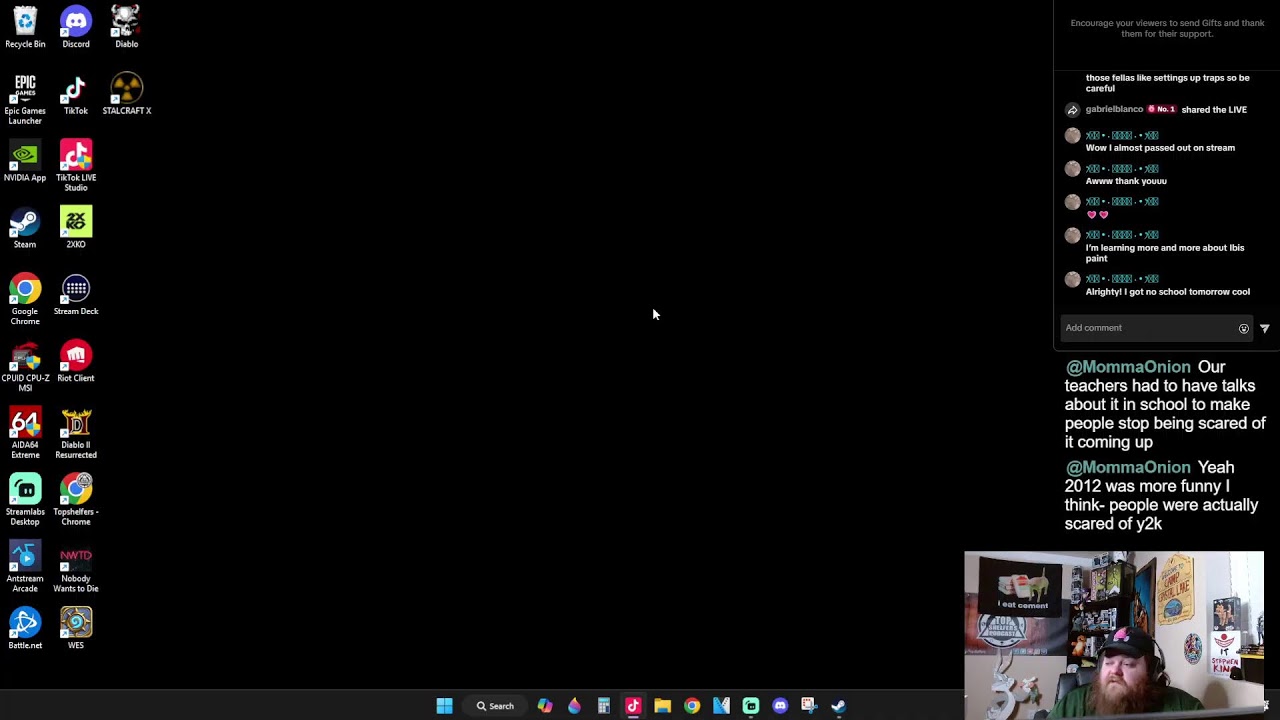The image size is (1280, 720).
Task: Click the Riot Client desktop icon
Action: tap(76, 362)
